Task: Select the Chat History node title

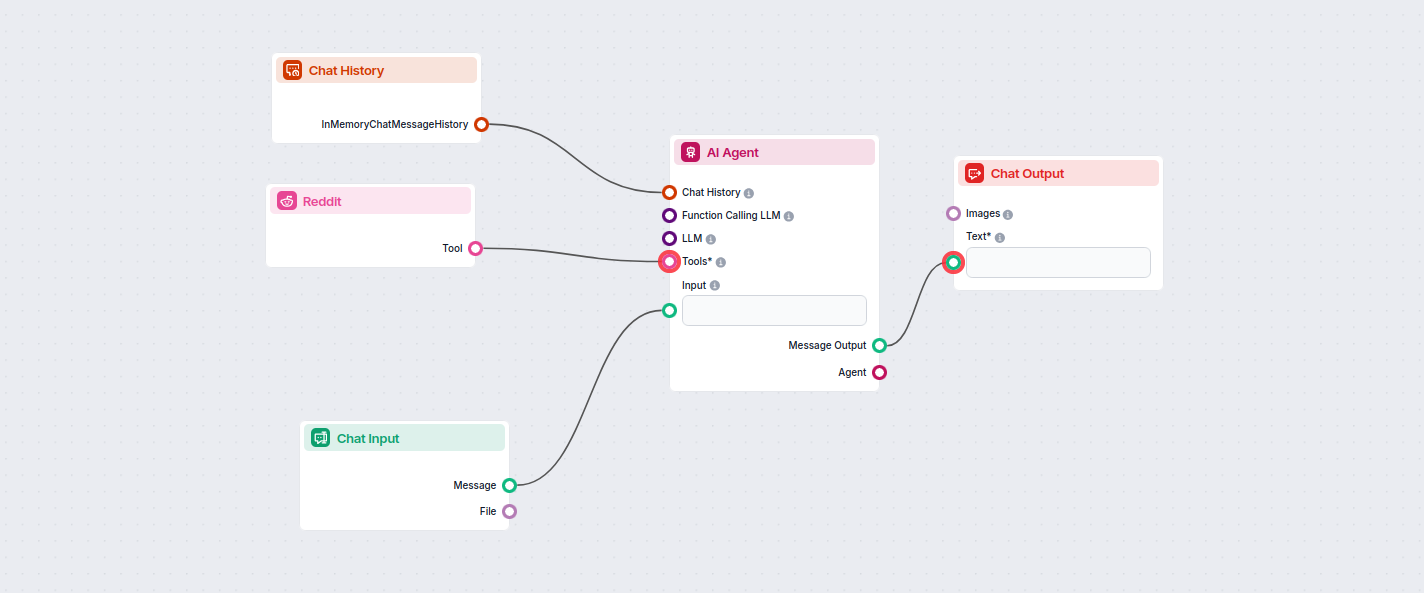Action: (346, 70)
